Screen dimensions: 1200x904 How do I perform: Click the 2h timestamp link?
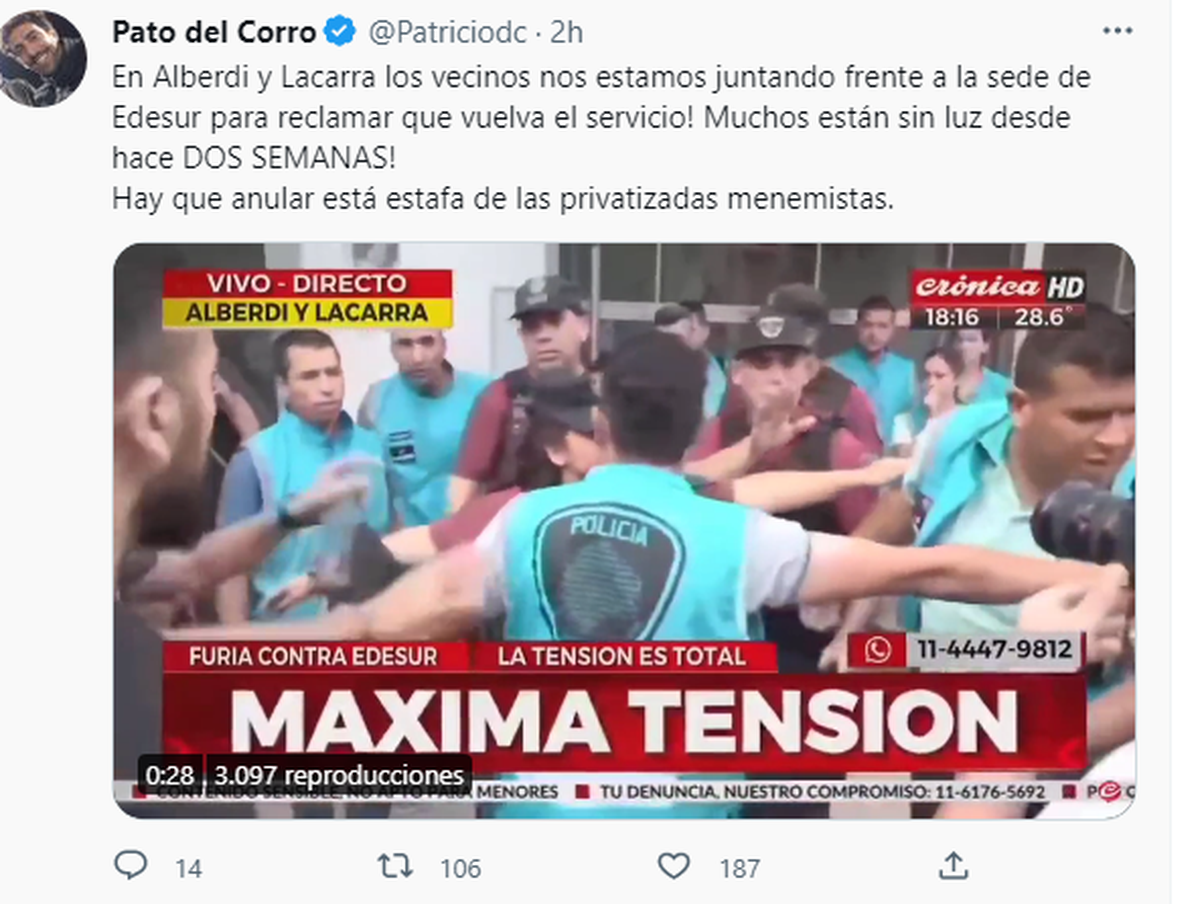click(x=566, y=32)
